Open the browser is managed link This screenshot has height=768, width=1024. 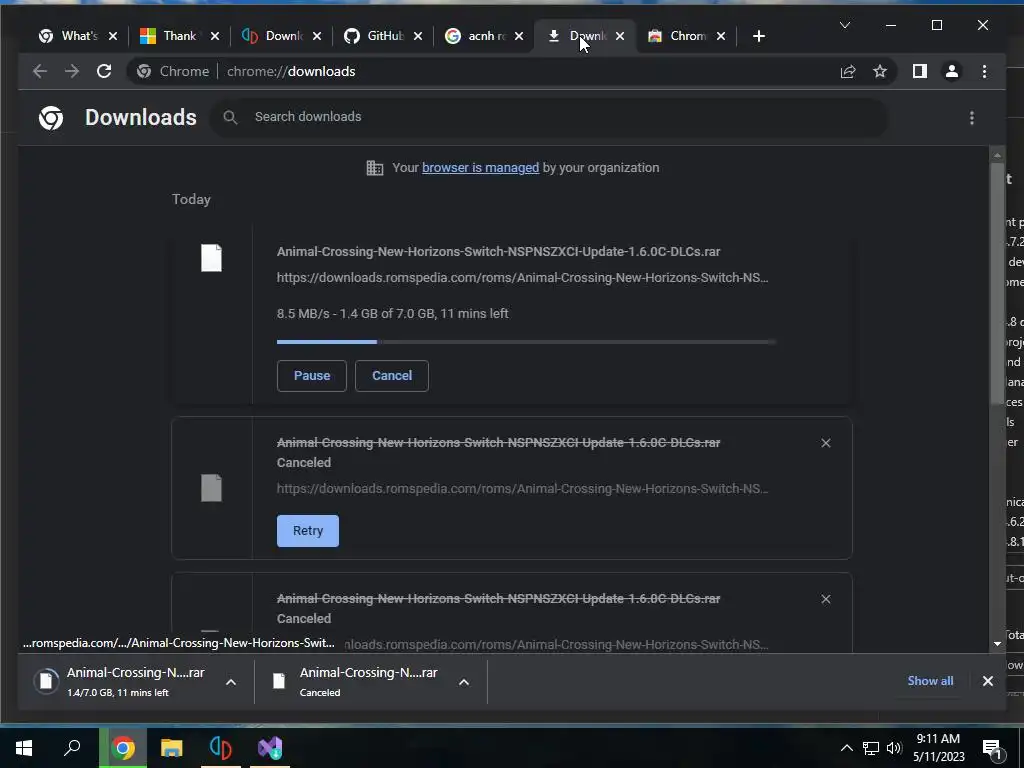tap(481, 168)
